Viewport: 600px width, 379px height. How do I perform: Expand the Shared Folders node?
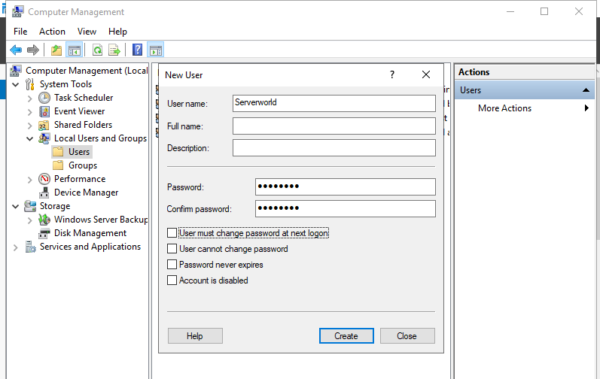pos(30,126)
